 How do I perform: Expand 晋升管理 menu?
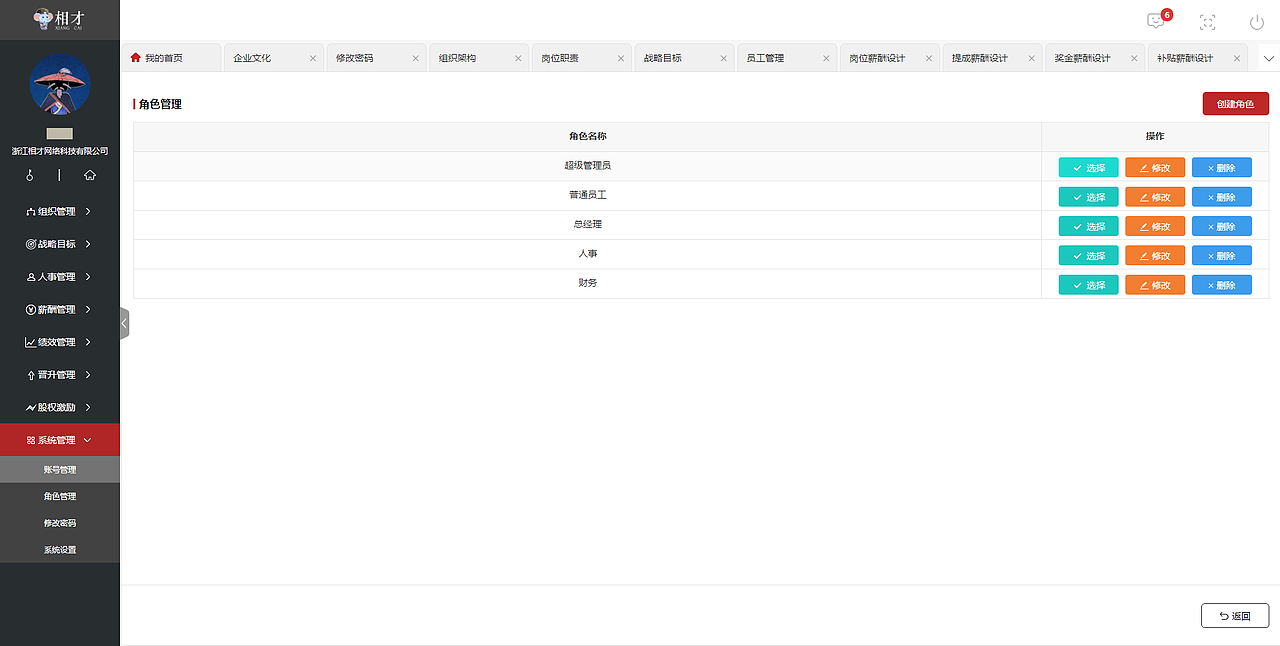pyautogui.click(x=60, y=375)
